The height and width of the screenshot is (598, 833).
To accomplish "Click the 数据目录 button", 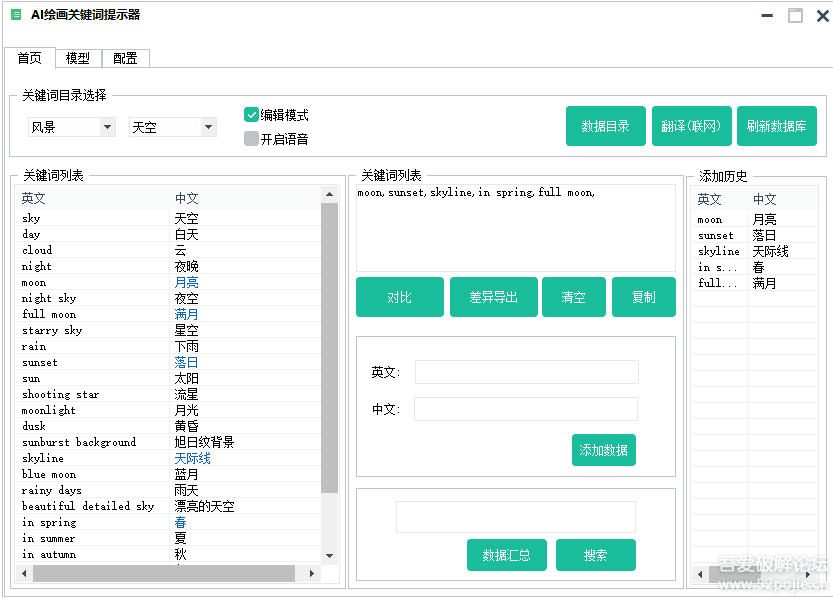I will click(606, 126).
